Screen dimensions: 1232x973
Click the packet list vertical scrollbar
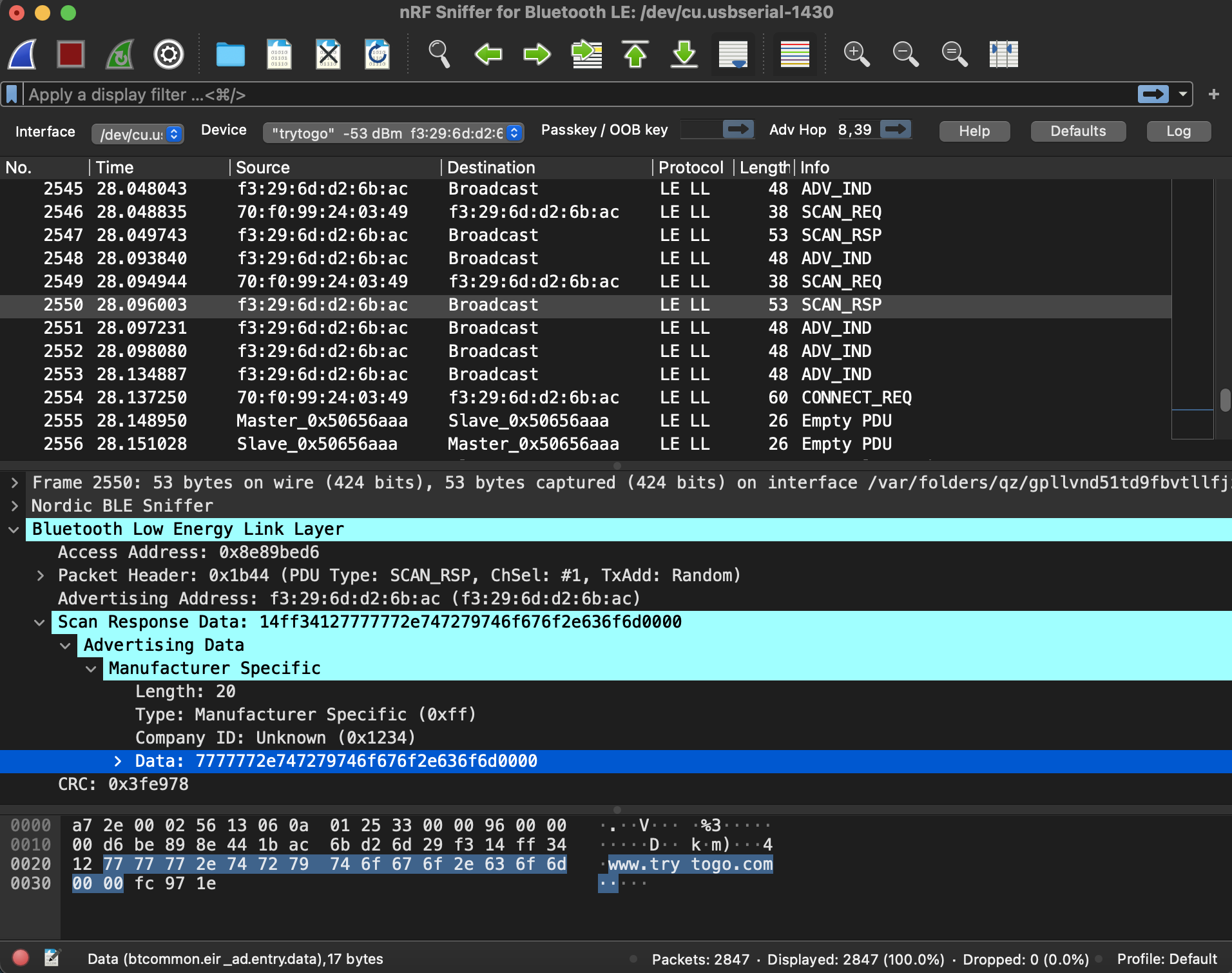pos(1225,400)
